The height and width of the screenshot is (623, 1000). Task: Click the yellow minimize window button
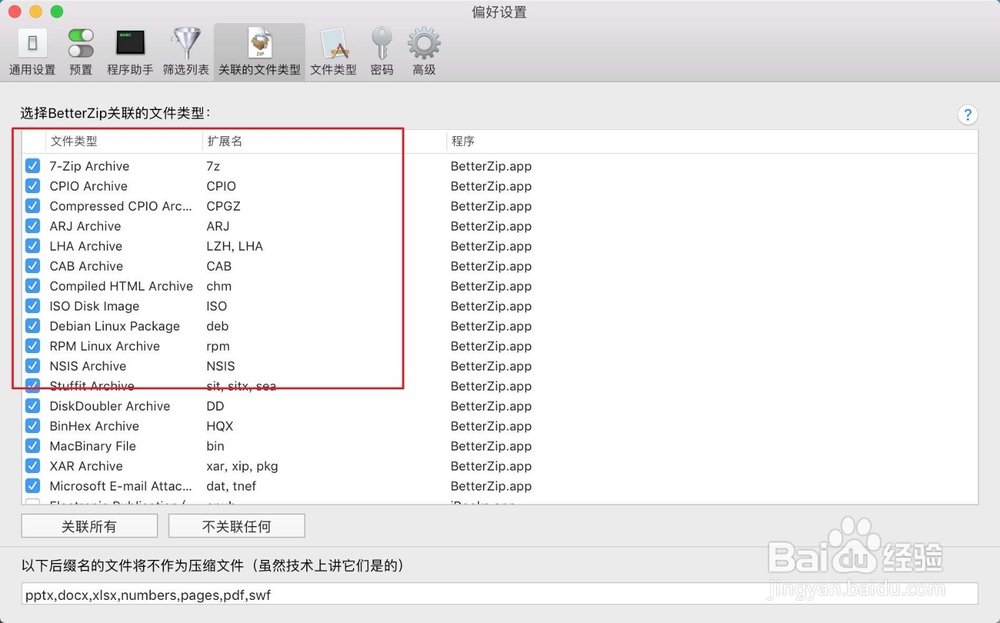[36, 11]
